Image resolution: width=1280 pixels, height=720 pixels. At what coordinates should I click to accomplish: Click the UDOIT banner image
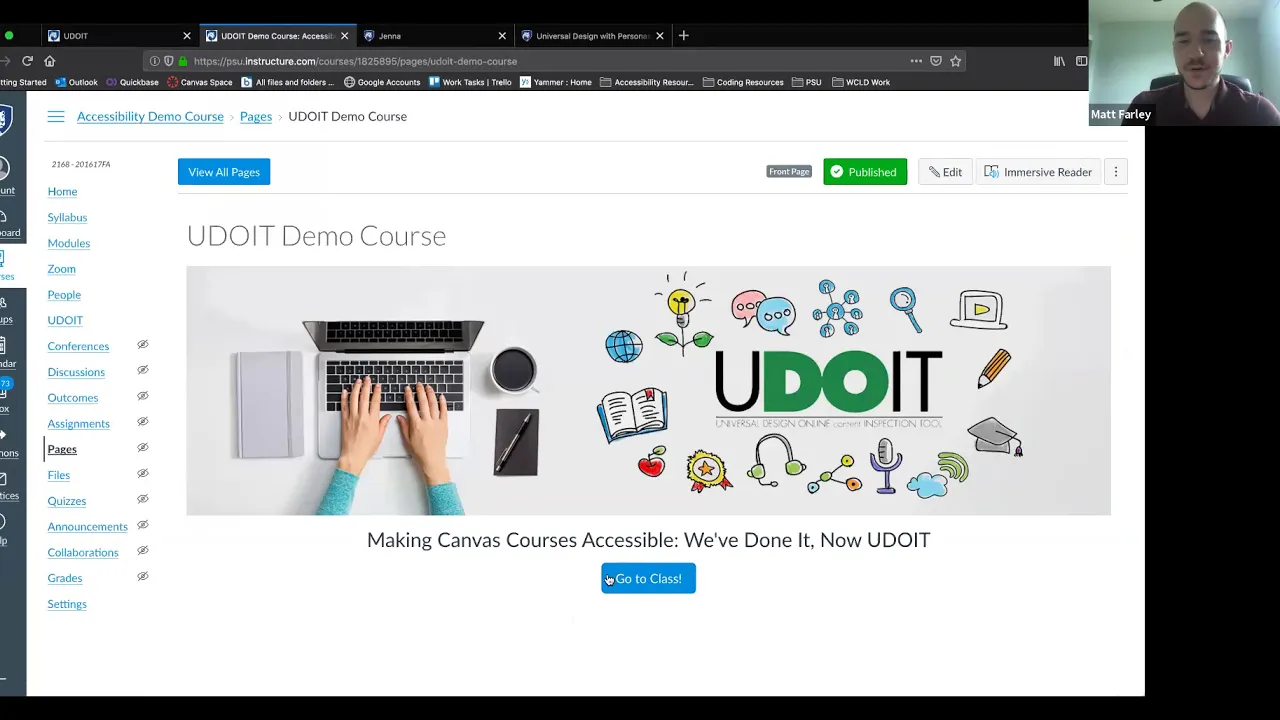pos(648,391)
